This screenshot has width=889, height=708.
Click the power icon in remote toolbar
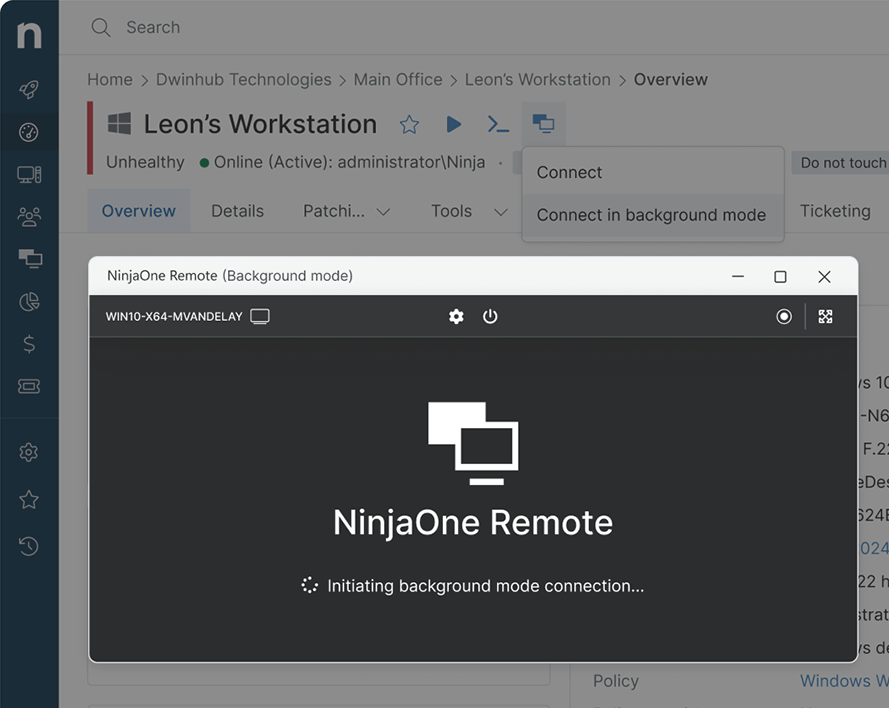click(490, 316)
